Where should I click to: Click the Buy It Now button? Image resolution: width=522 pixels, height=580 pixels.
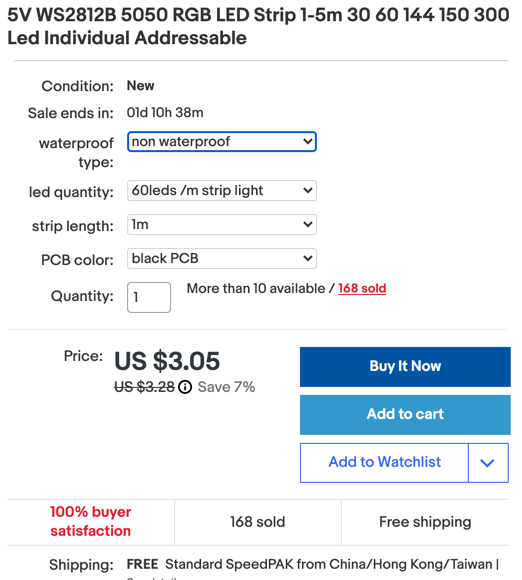click(x=405, y=367)
